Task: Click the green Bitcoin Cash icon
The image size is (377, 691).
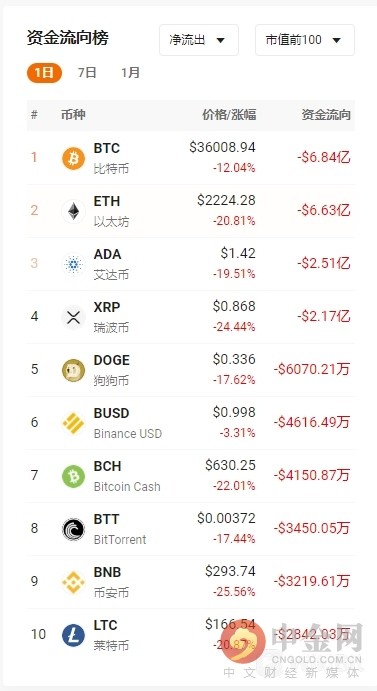Action: point(73,476)
